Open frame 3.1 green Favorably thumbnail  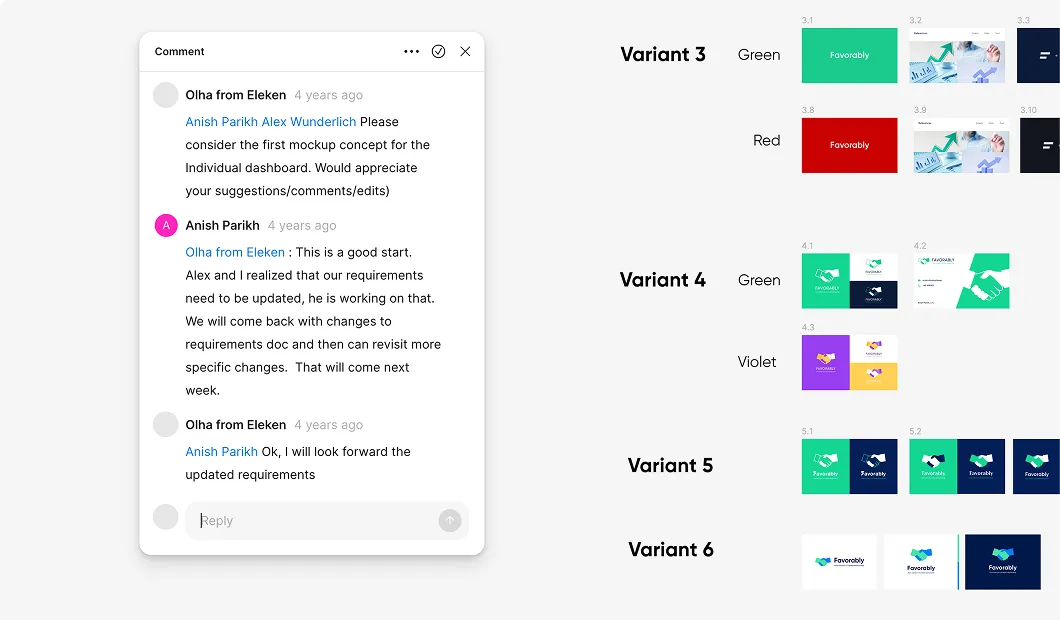849,55
